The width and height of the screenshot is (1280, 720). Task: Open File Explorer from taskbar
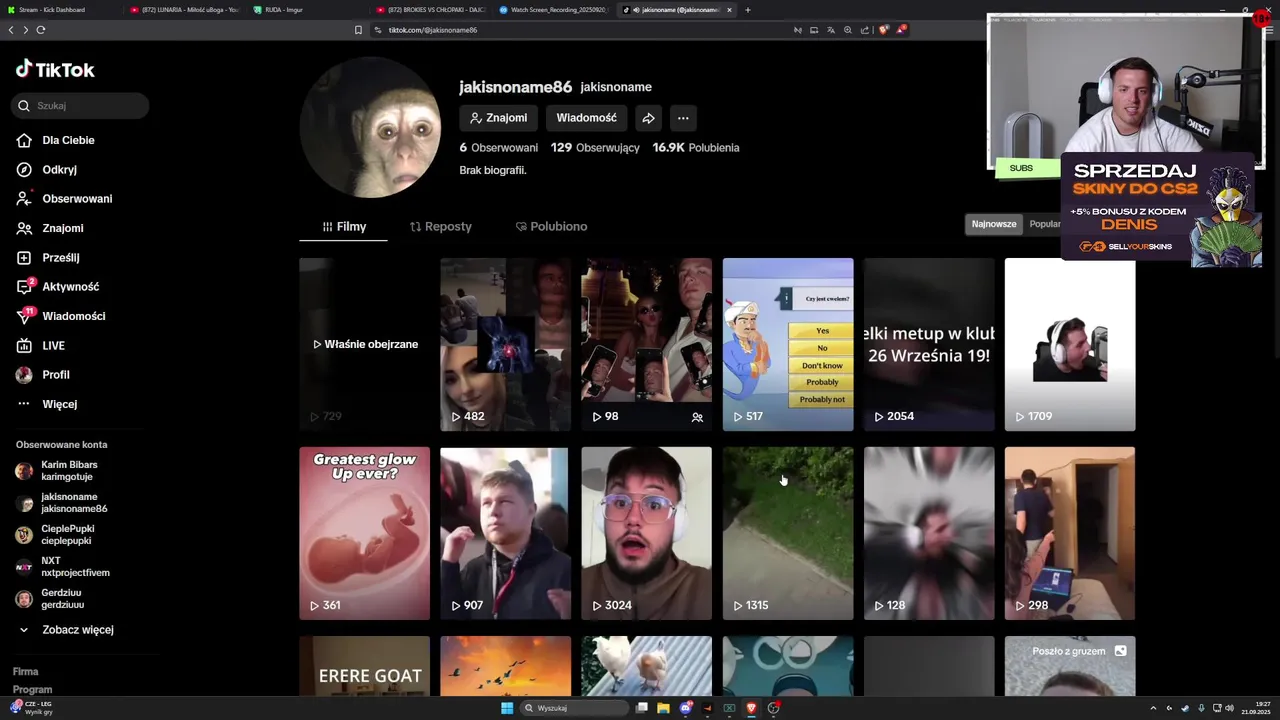(x=664, y=708)
